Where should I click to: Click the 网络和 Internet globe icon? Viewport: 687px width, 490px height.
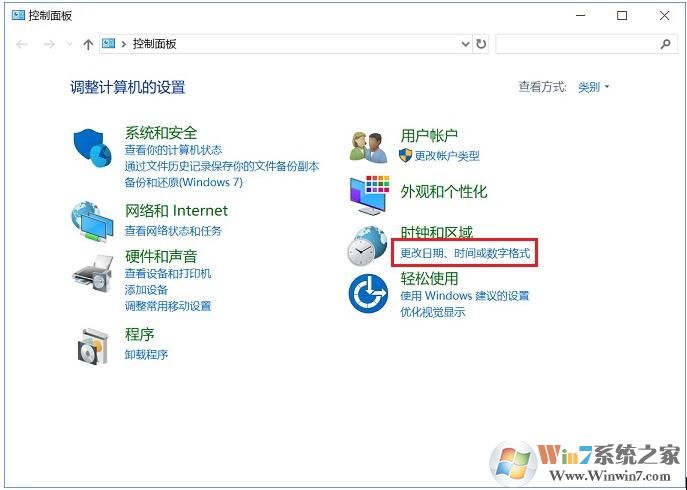[92, 222]
